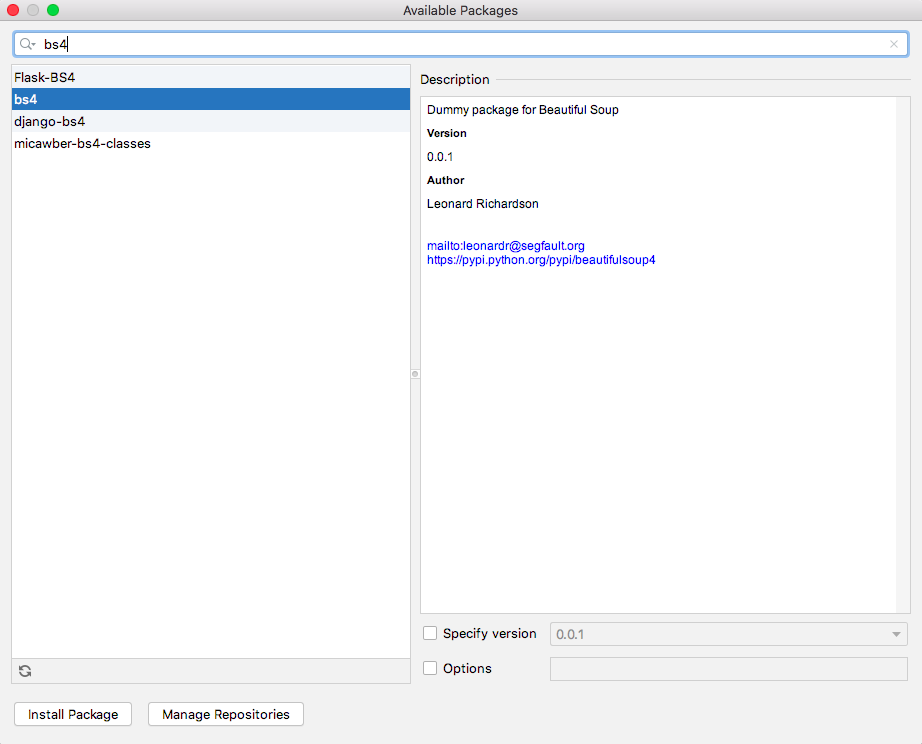Focus the bs4 search input field

point(461,44)
